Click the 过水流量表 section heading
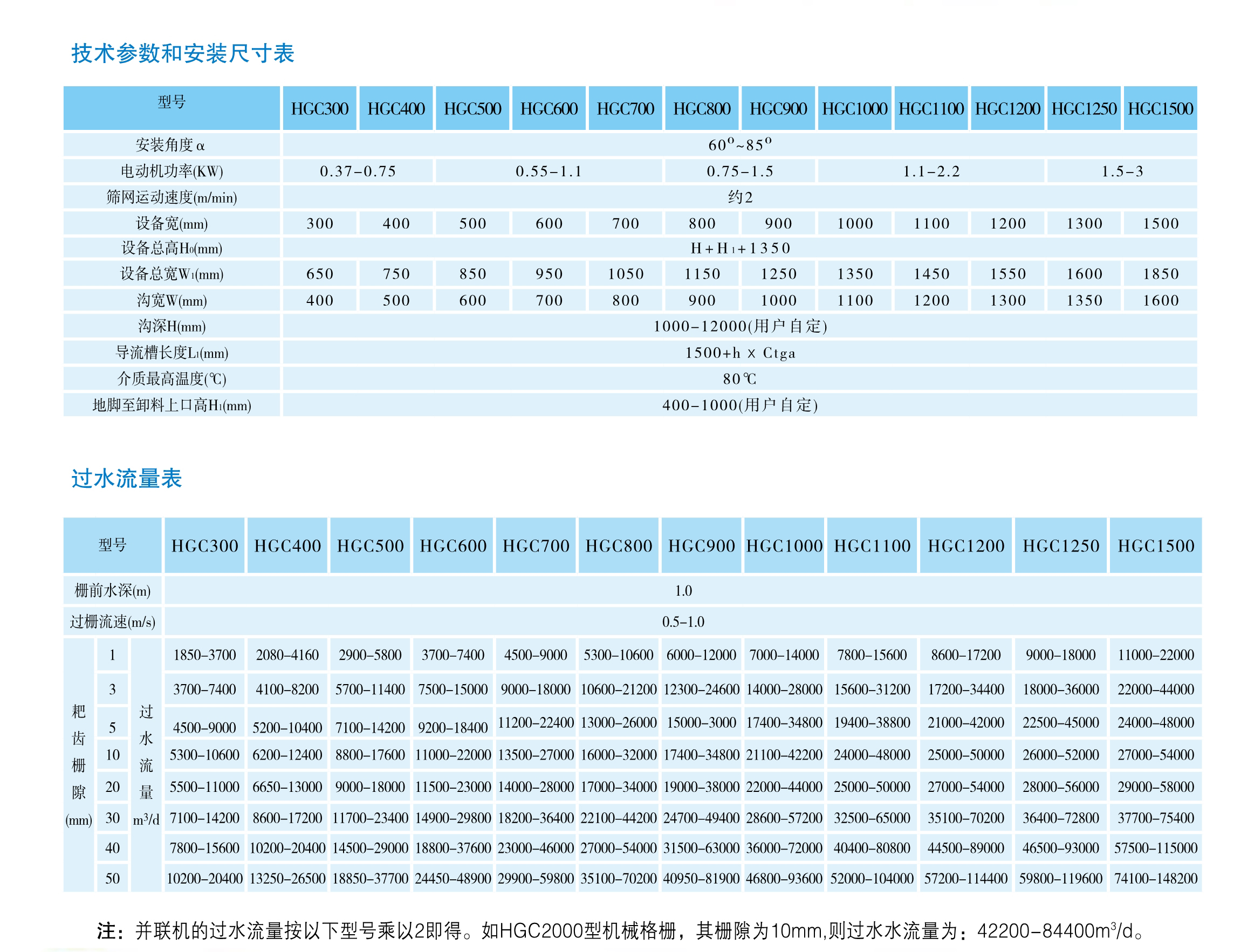Viewport: 1234px width, 952px height. (x=127, y=478)
